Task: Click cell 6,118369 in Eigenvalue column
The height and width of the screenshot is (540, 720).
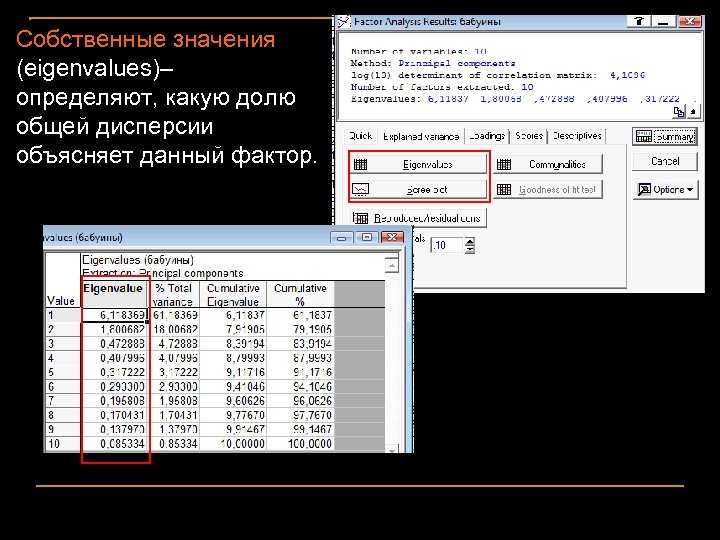Action: [115, 315]
